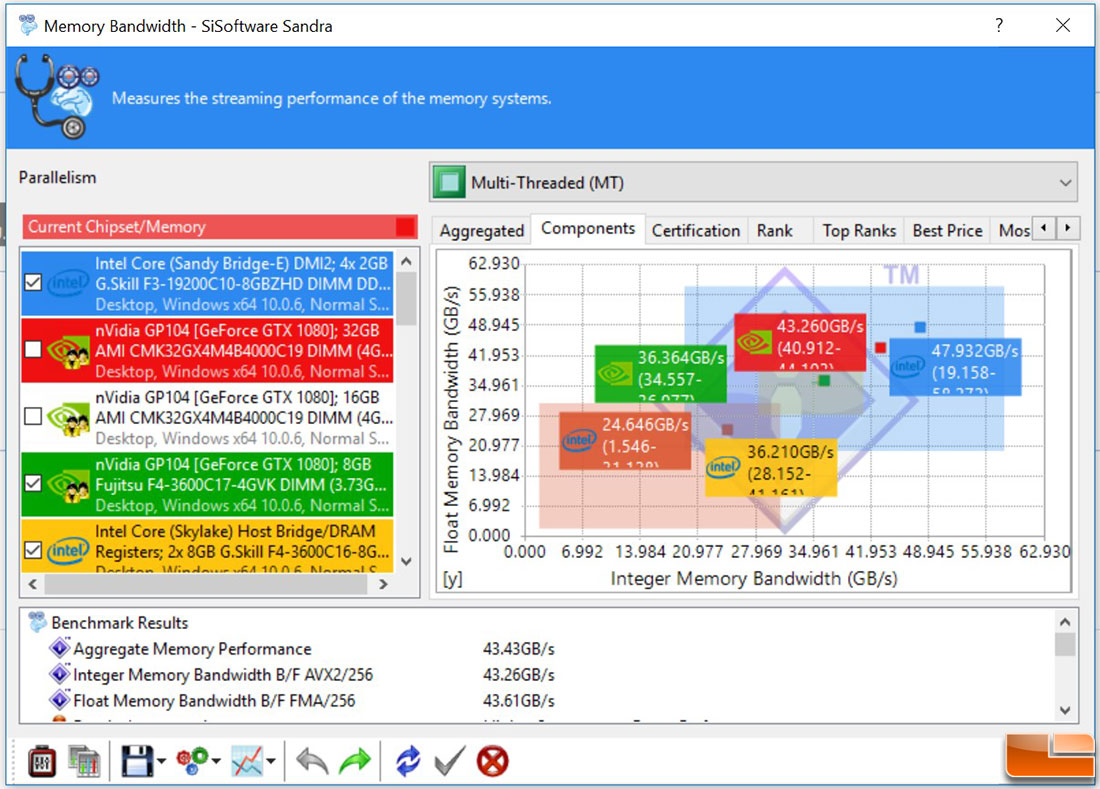
Task: Click the help question mark in title bar
Action: coord(999,25)
